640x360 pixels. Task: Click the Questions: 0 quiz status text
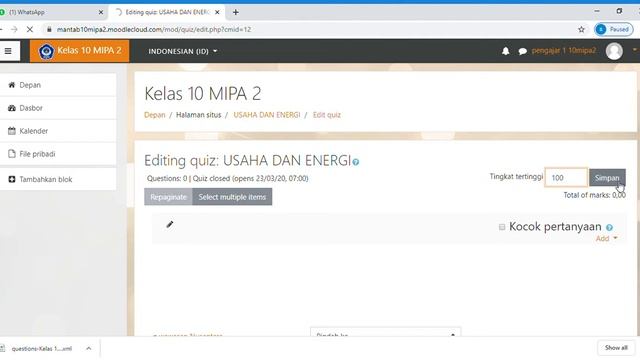(x=227, y=178)
